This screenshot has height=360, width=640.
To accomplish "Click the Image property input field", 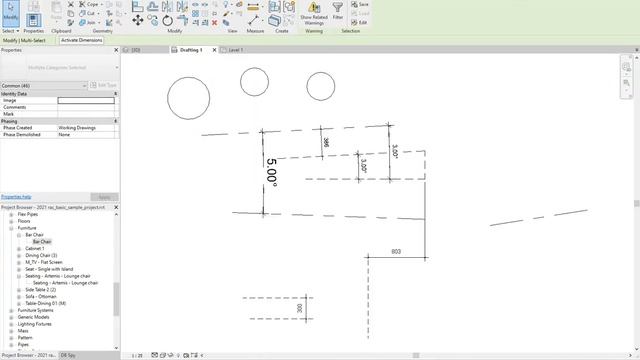I will (x=86, y=100).
